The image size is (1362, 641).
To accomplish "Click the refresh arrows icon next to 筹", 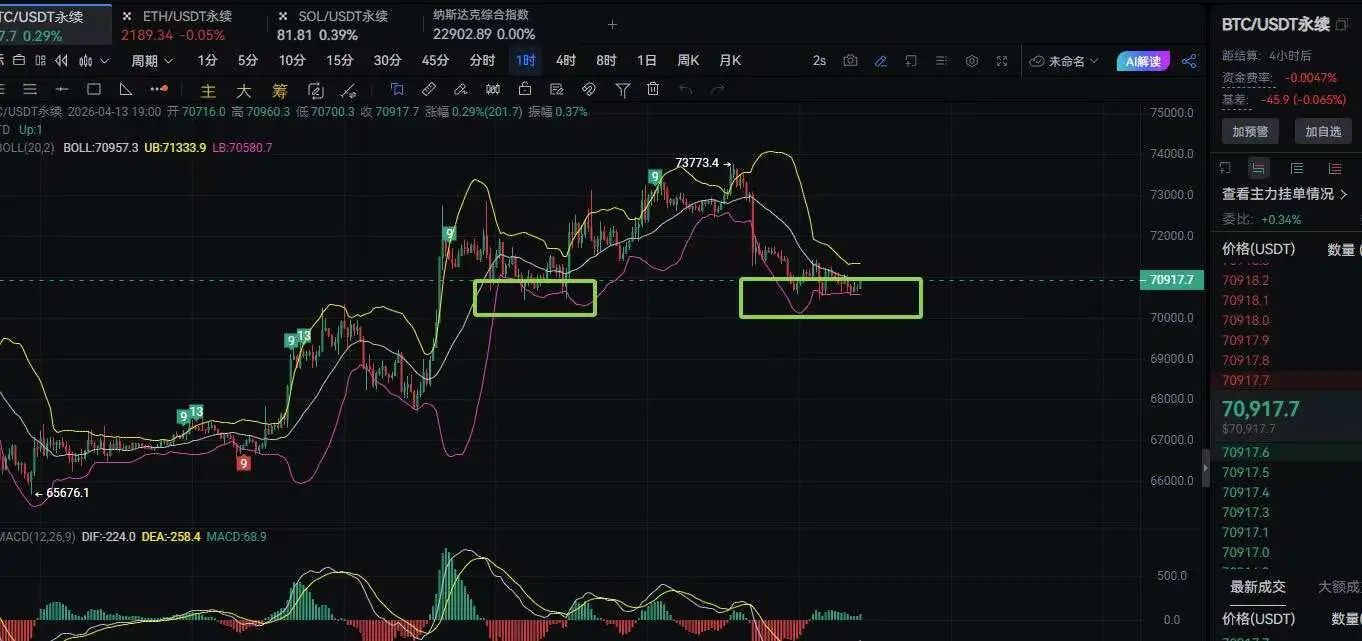I will click(x=316, y=90).
